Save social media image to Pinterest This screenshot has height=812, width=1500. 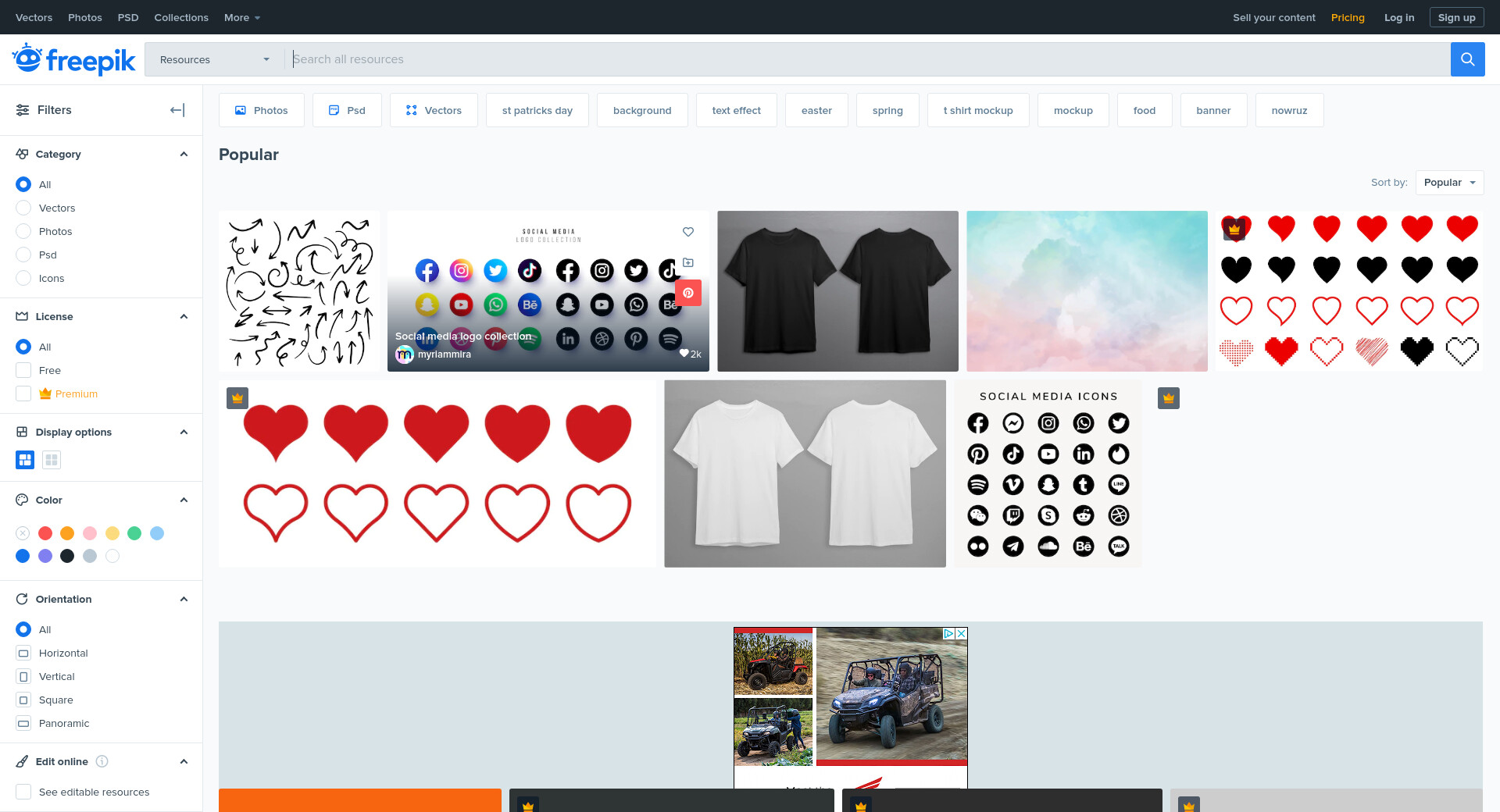[688, 293]
